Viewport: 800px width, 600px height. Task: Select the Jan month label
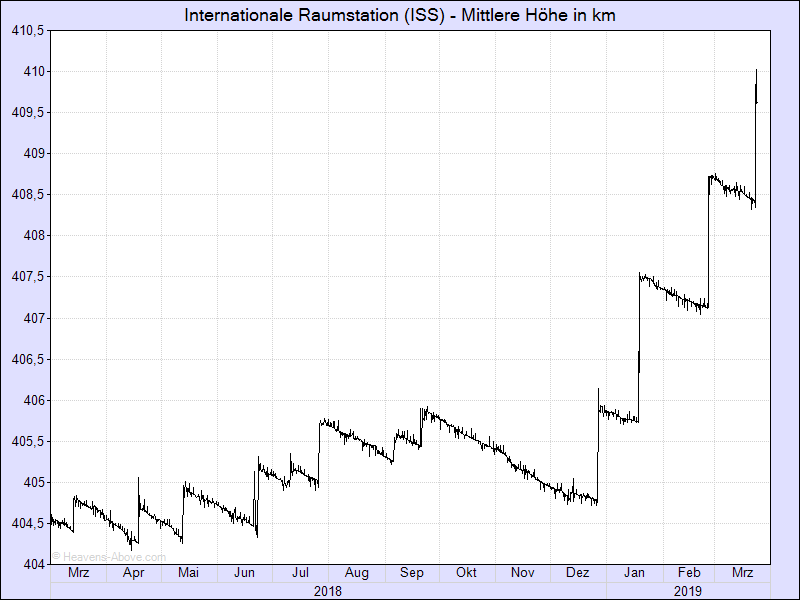633,573
